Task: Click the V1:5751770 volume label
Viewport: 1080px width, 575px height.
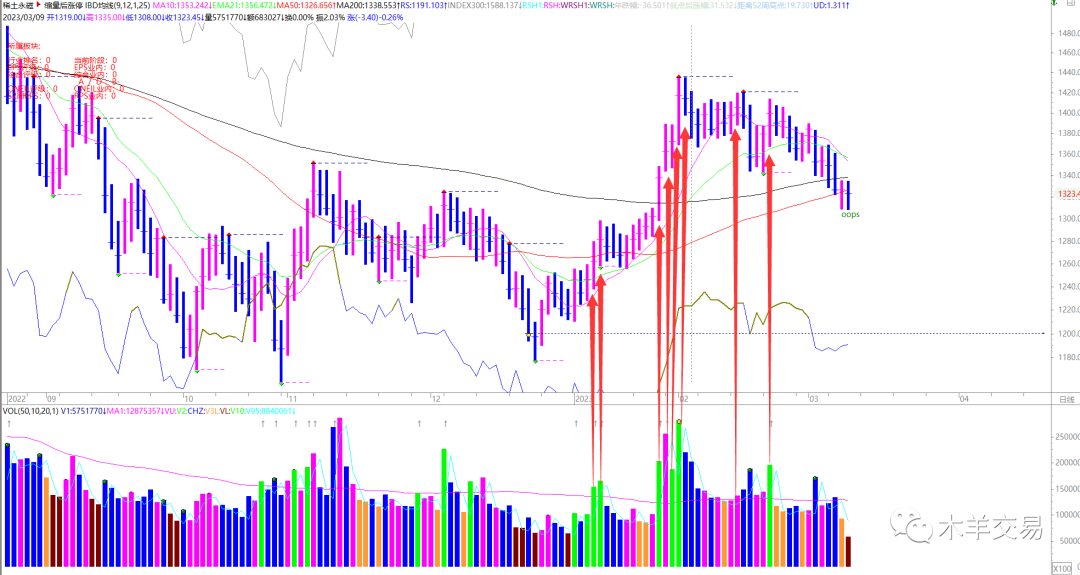Action: [83, 411]
